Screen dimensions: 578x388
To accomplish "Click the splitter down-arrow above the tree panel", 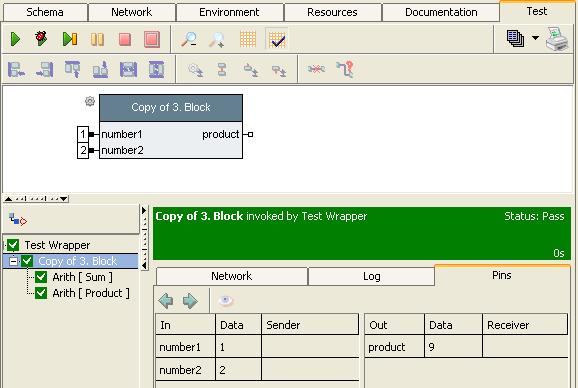I will pos(63,199).
